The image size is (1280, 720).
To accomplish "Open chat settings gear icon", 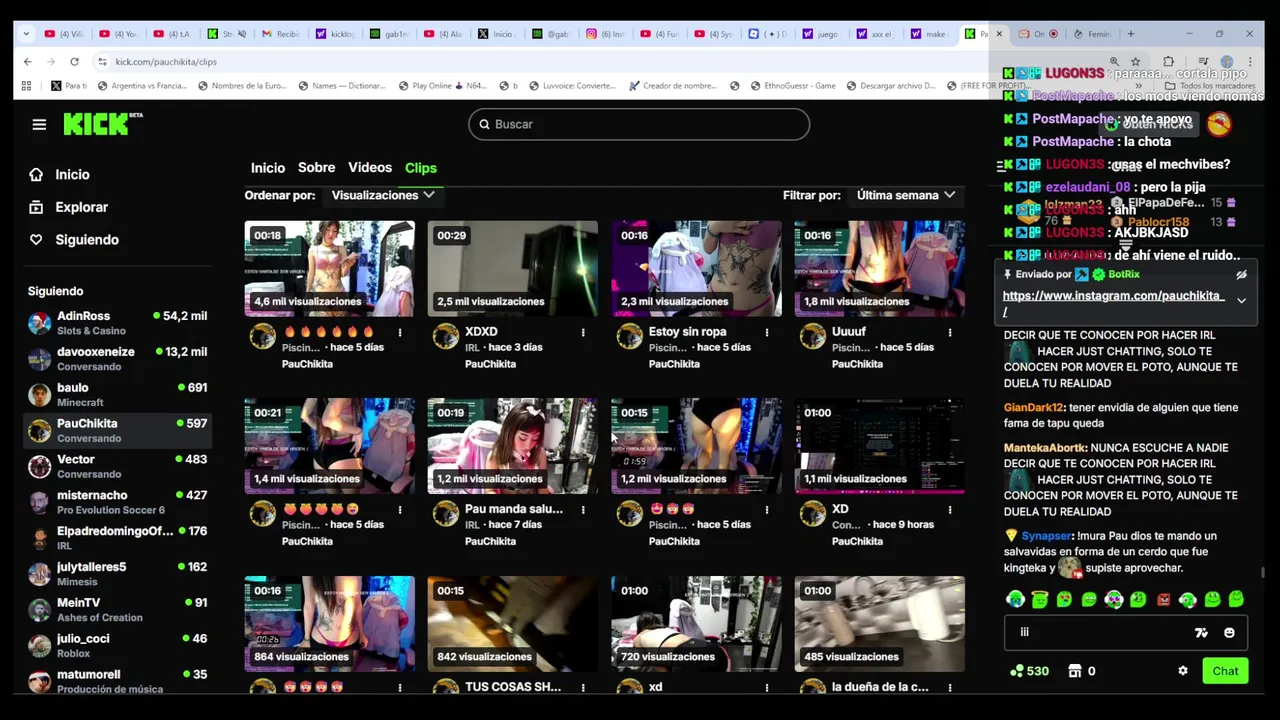I will [1183, 671].
